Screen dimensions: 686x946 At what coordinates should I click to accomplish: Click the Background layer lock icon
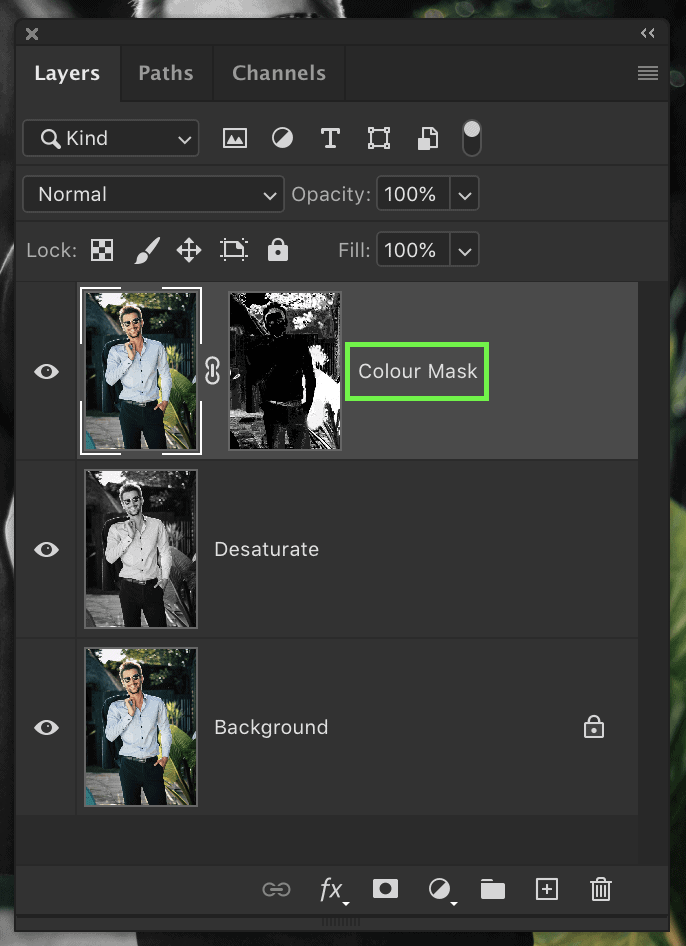pyautogui.click(x=594, y=727)
